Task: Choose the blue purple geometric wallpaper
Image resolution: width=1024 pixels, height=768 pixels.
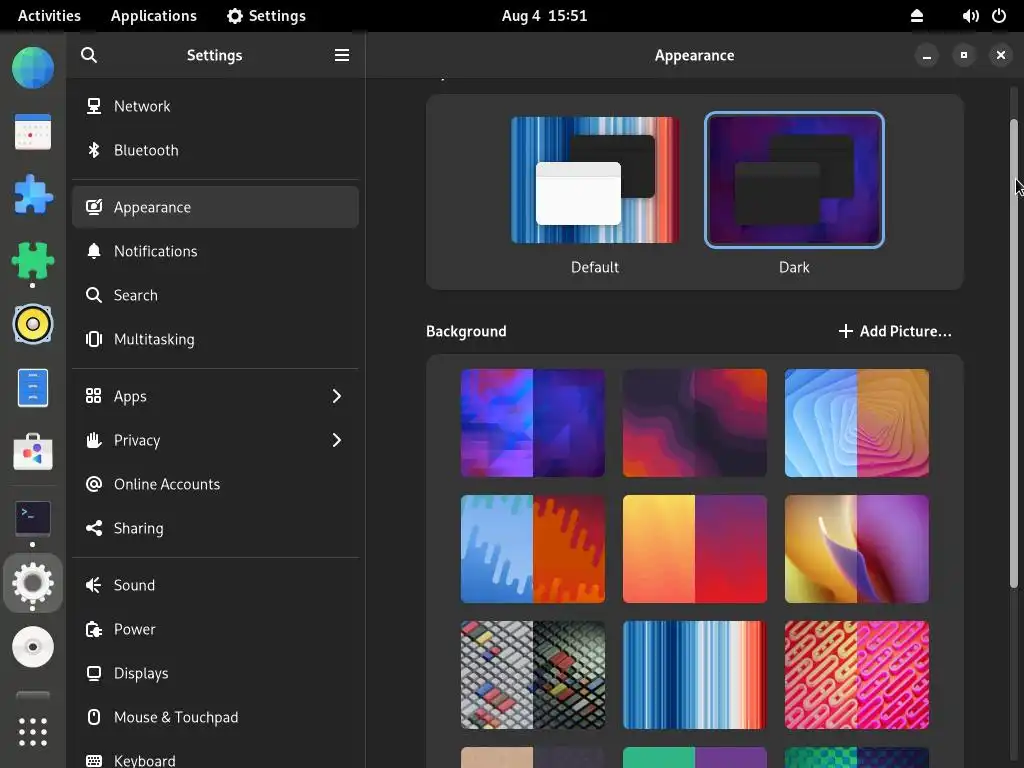Action: tap(533, 423)
